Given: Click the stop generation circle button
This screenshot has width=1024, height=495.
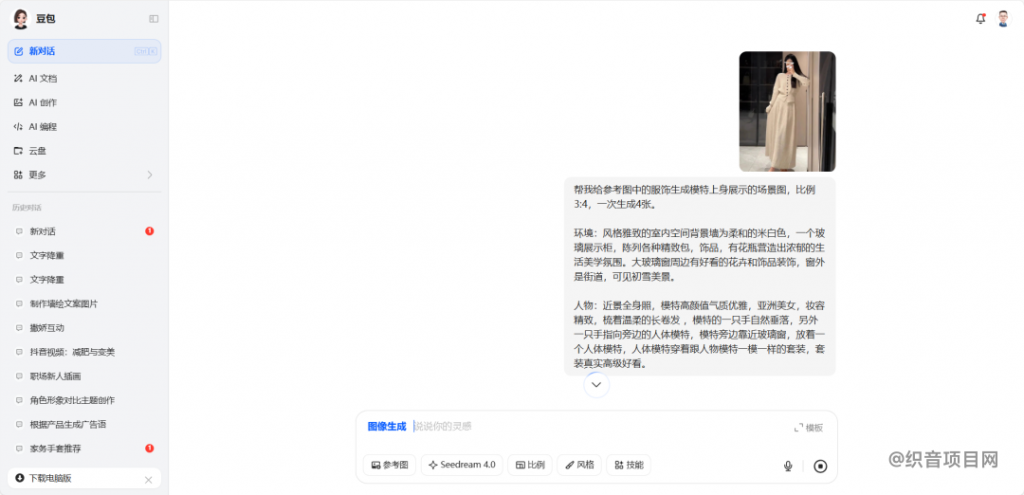Looking at the screenshot, I should click(820, 466).
